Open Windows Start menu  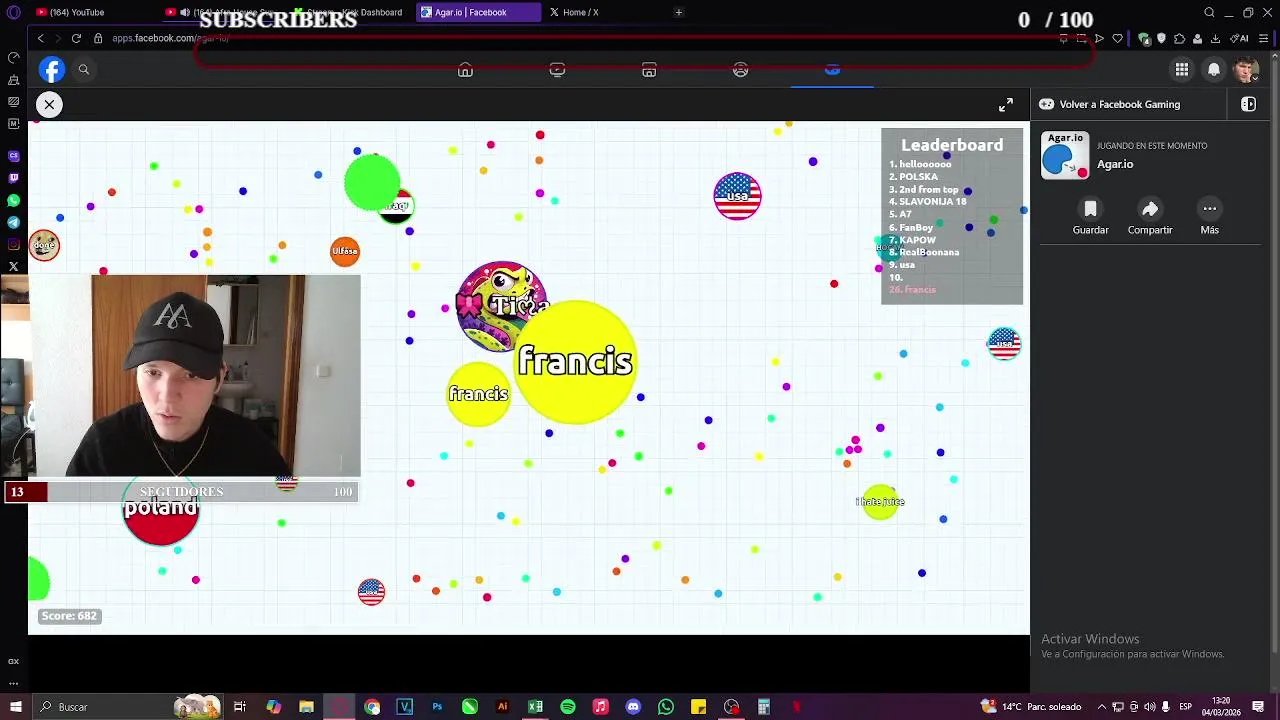pos(15,707)
